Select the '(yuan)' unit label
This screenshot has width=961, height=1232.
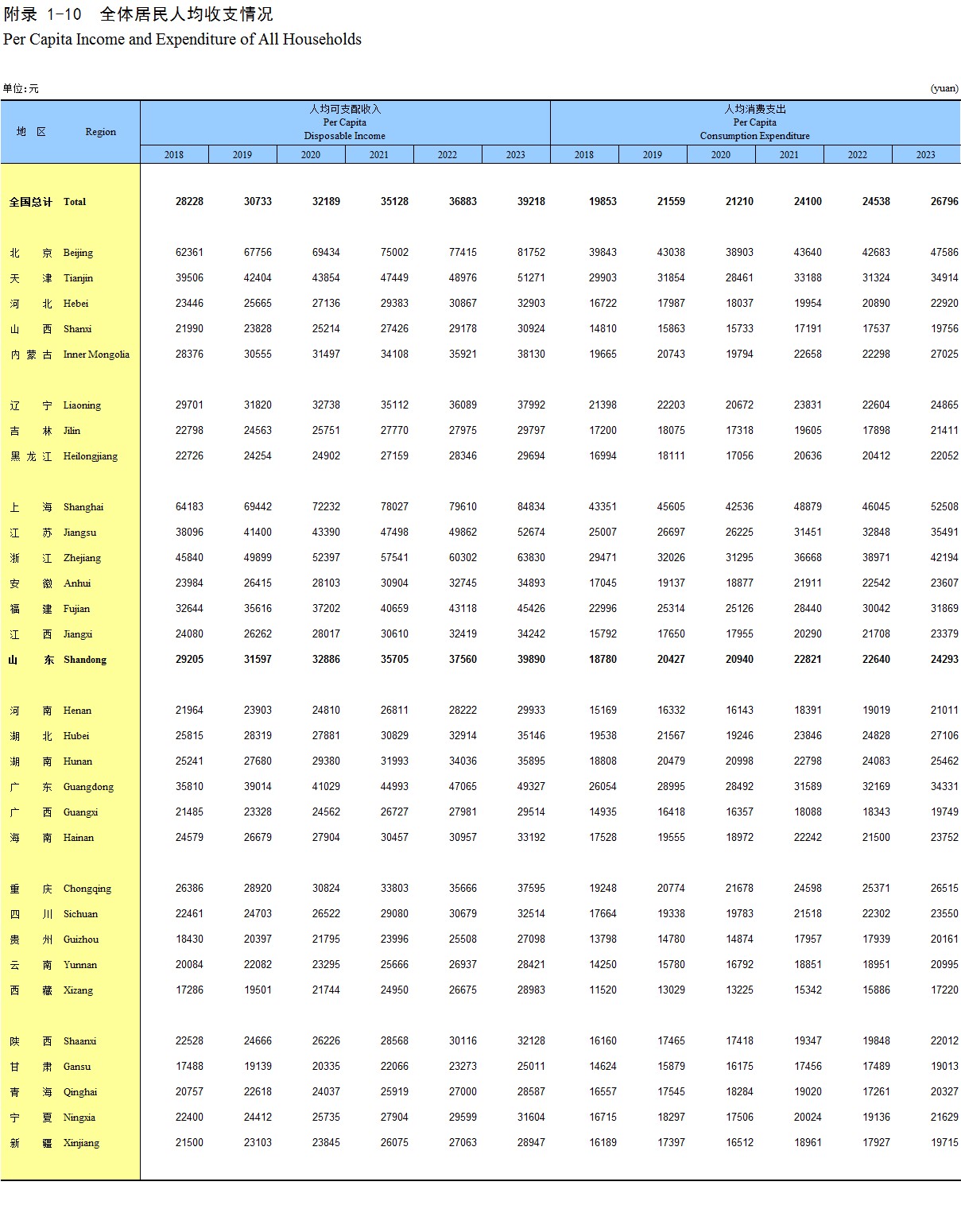(944, 88)
